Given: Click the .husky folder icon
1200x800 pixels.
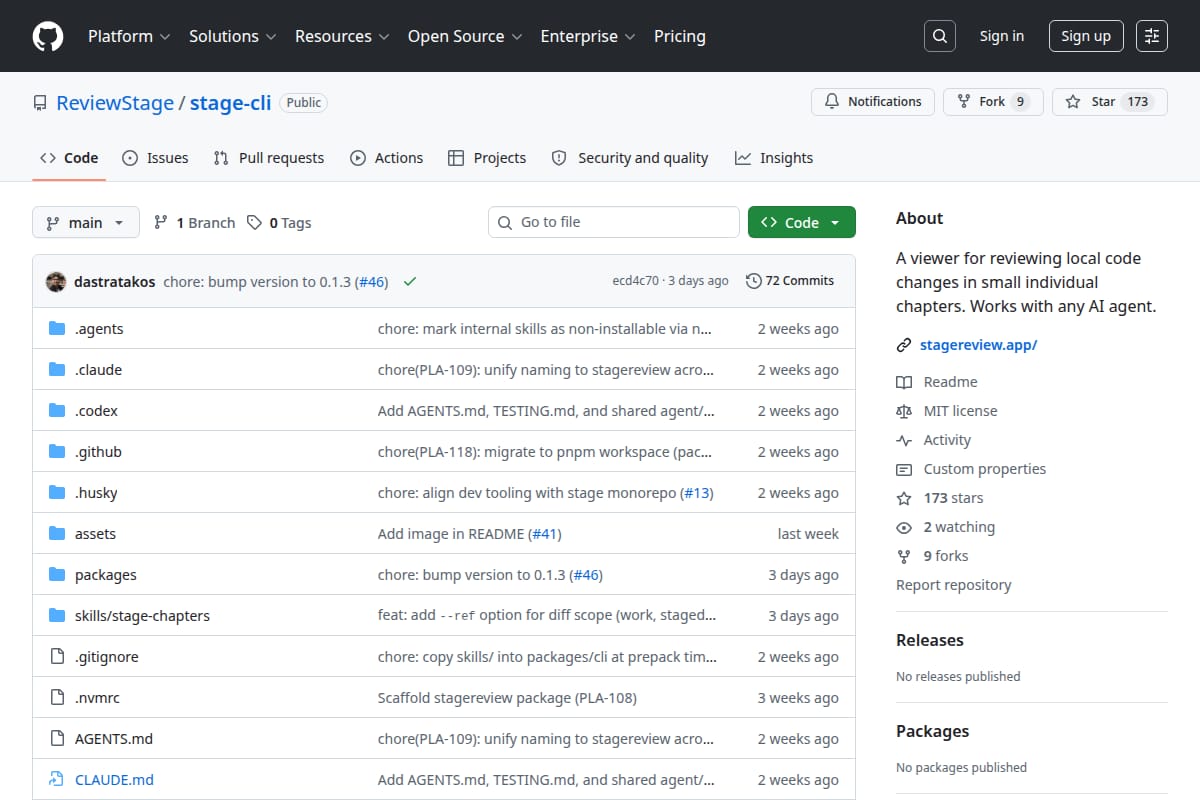Looking at the screenshot, I should 57,493.
